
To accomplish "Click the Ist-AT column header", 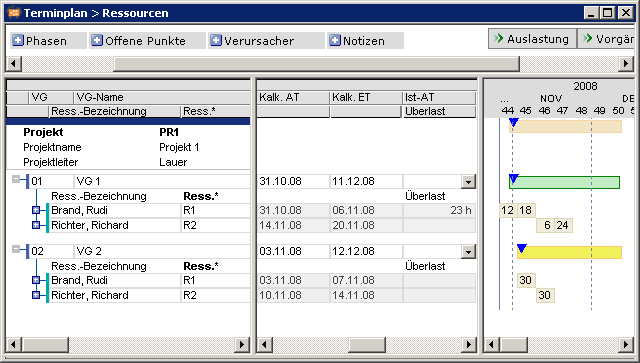I will point(440,97).
